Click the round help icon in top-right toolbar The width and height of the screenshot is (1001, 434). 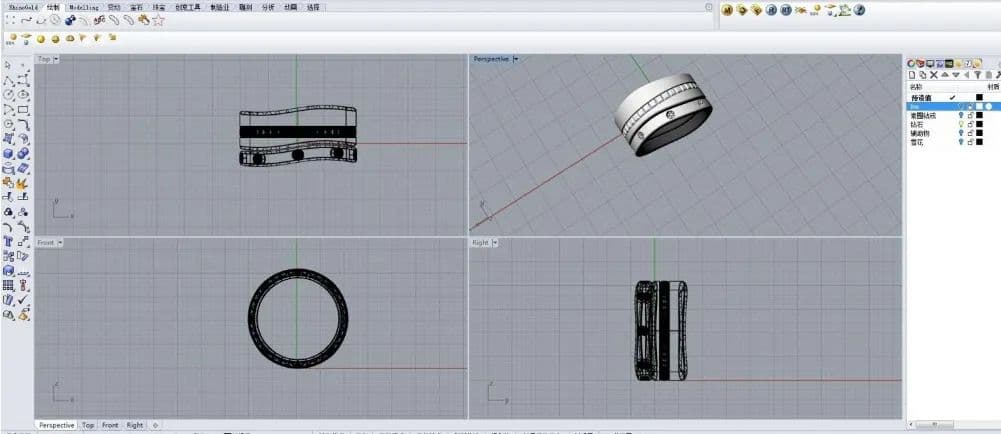859,10
